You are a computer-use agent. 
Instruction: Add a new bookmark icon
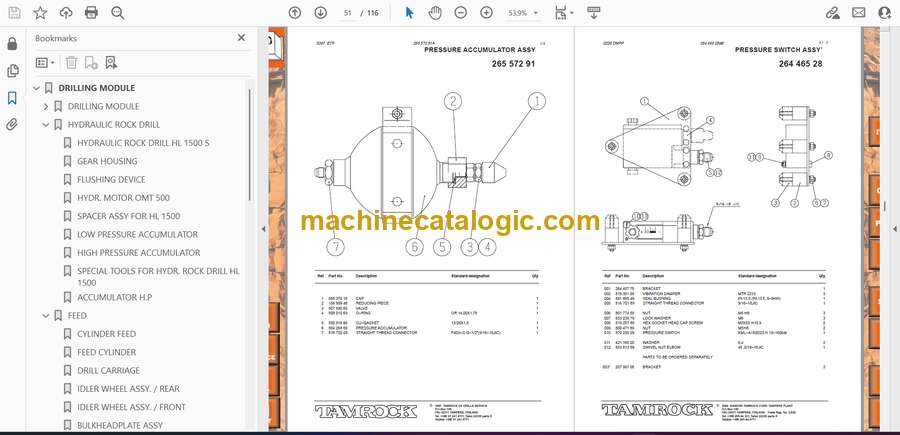pos(91,63)
